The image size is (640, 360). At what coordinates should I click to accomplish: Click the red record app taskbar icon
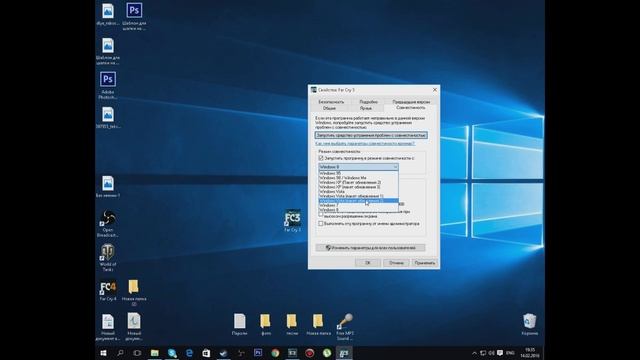pos(309,353)
